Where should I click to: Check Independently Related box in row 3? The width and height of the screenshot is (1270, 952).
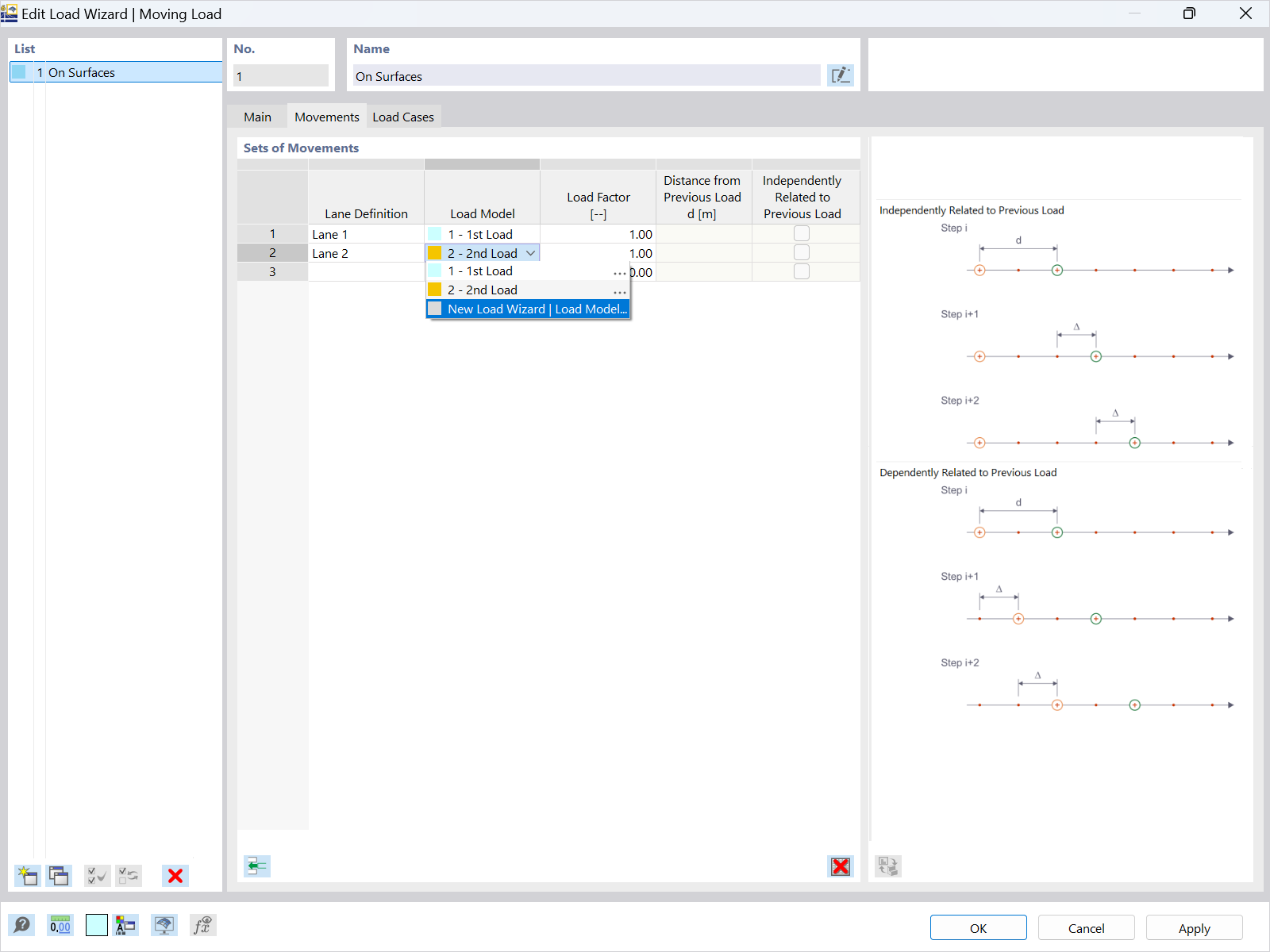click(802, 271)
